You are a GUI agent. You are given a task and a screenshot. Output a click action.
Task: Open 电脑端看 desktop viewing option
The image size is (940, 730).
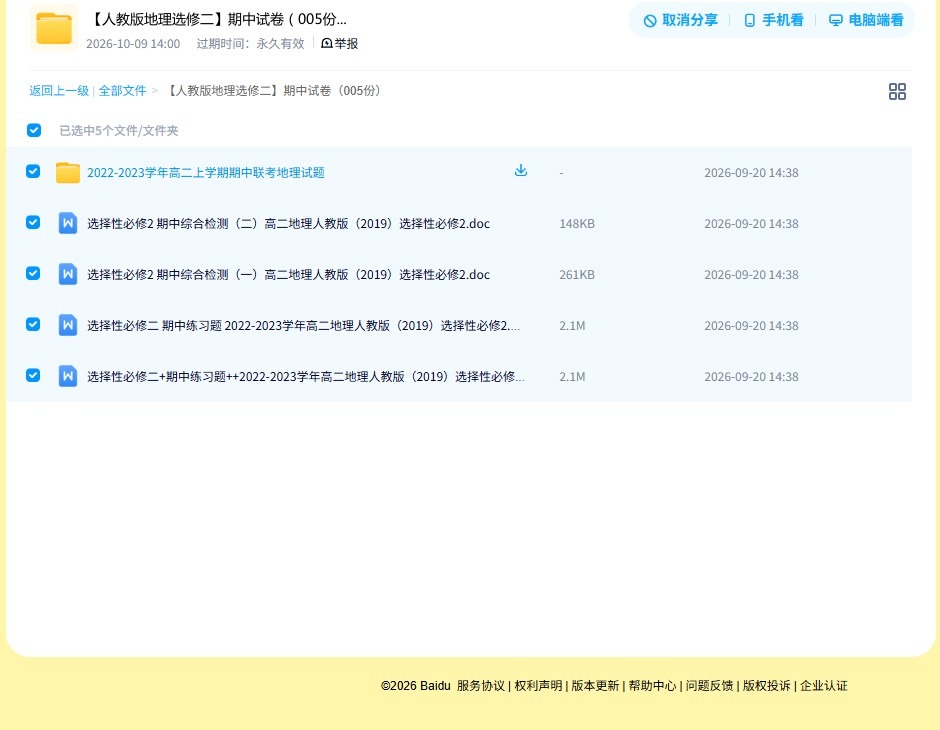[x=866, y=20]
